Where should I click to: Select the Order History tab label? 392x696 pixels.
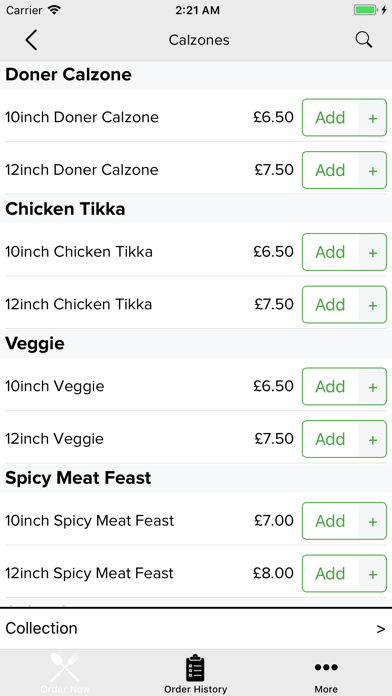(195, 689)
